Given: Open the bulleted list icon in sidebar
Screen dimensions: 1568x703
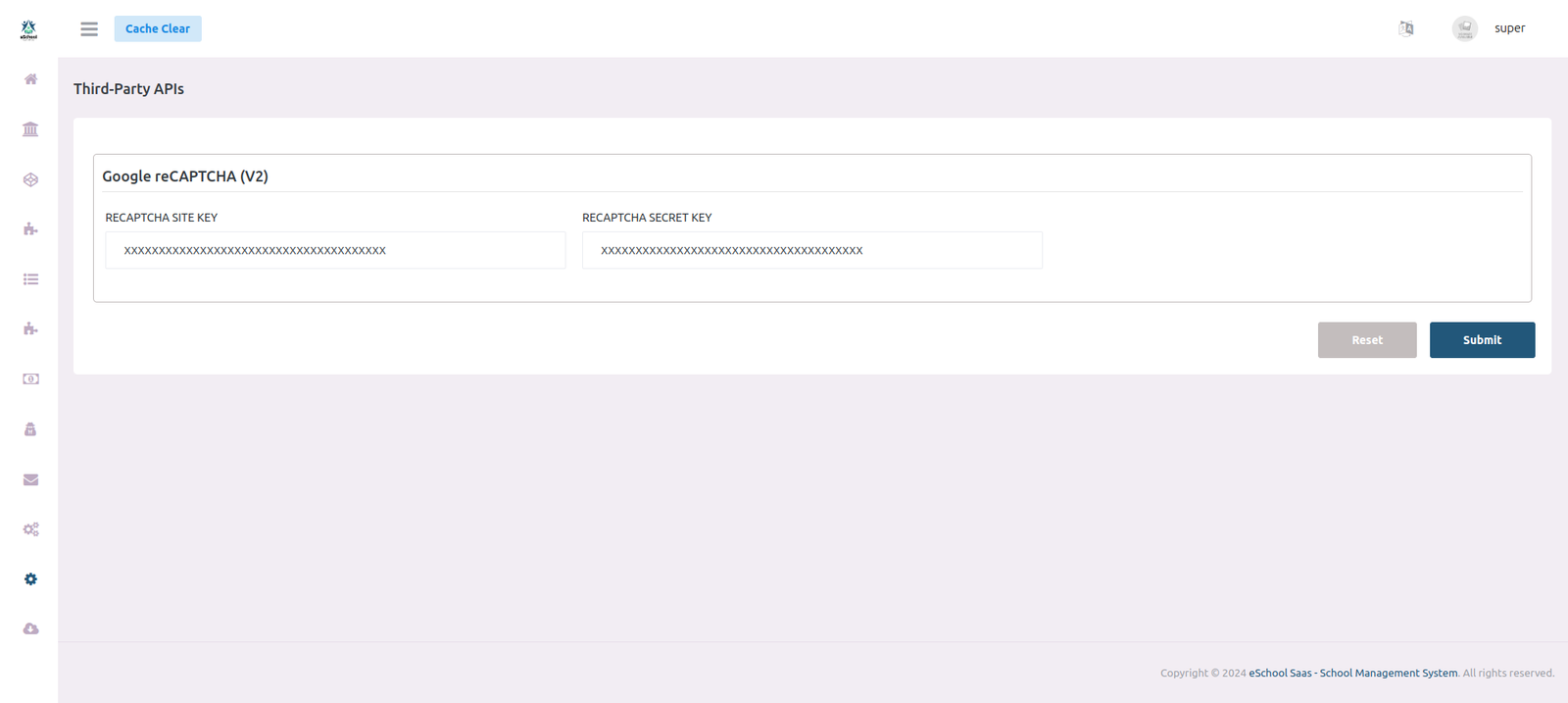Looking at the screenshot, I should 30,279.
